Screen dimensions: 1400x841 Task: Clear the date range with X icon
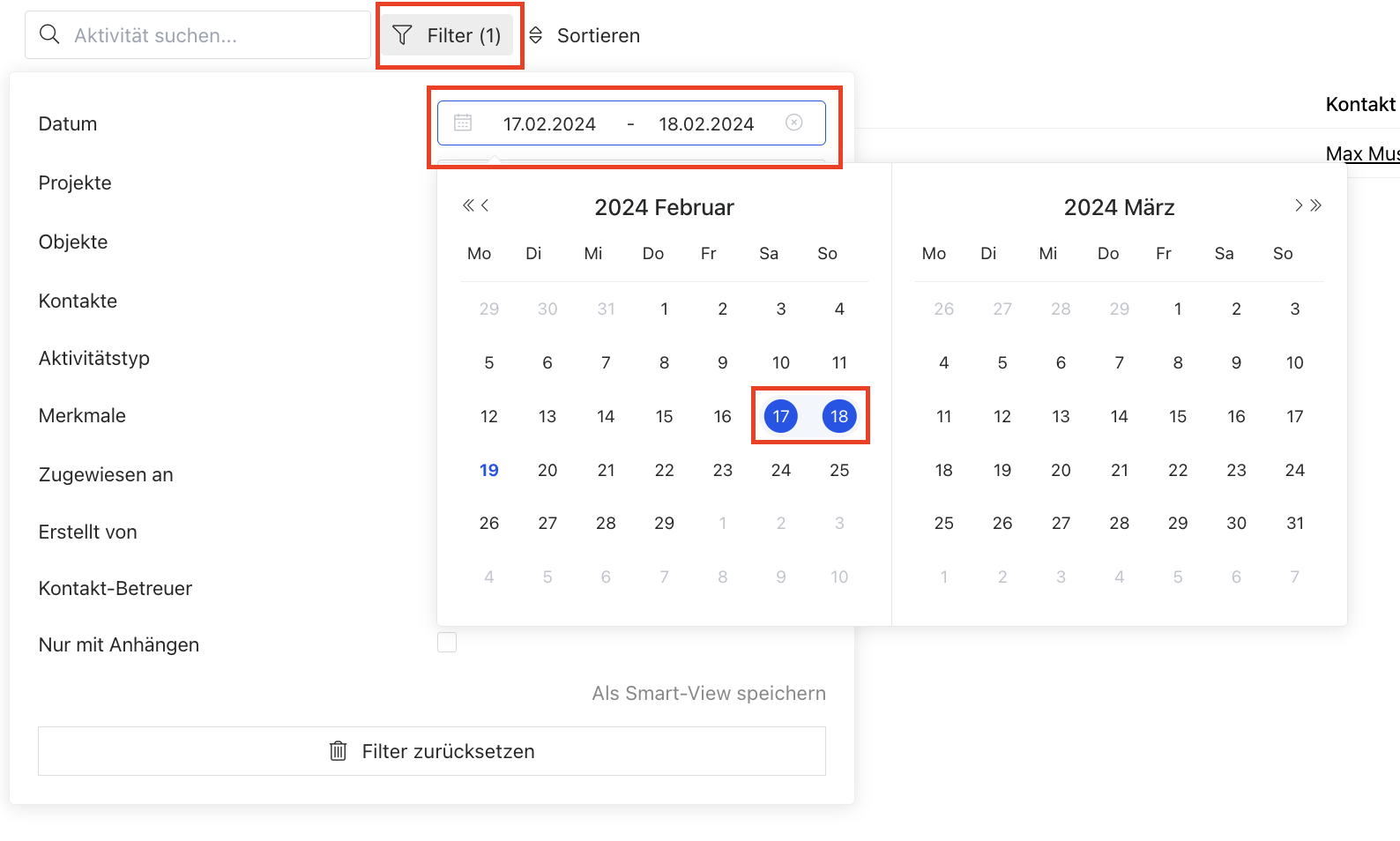794,123
